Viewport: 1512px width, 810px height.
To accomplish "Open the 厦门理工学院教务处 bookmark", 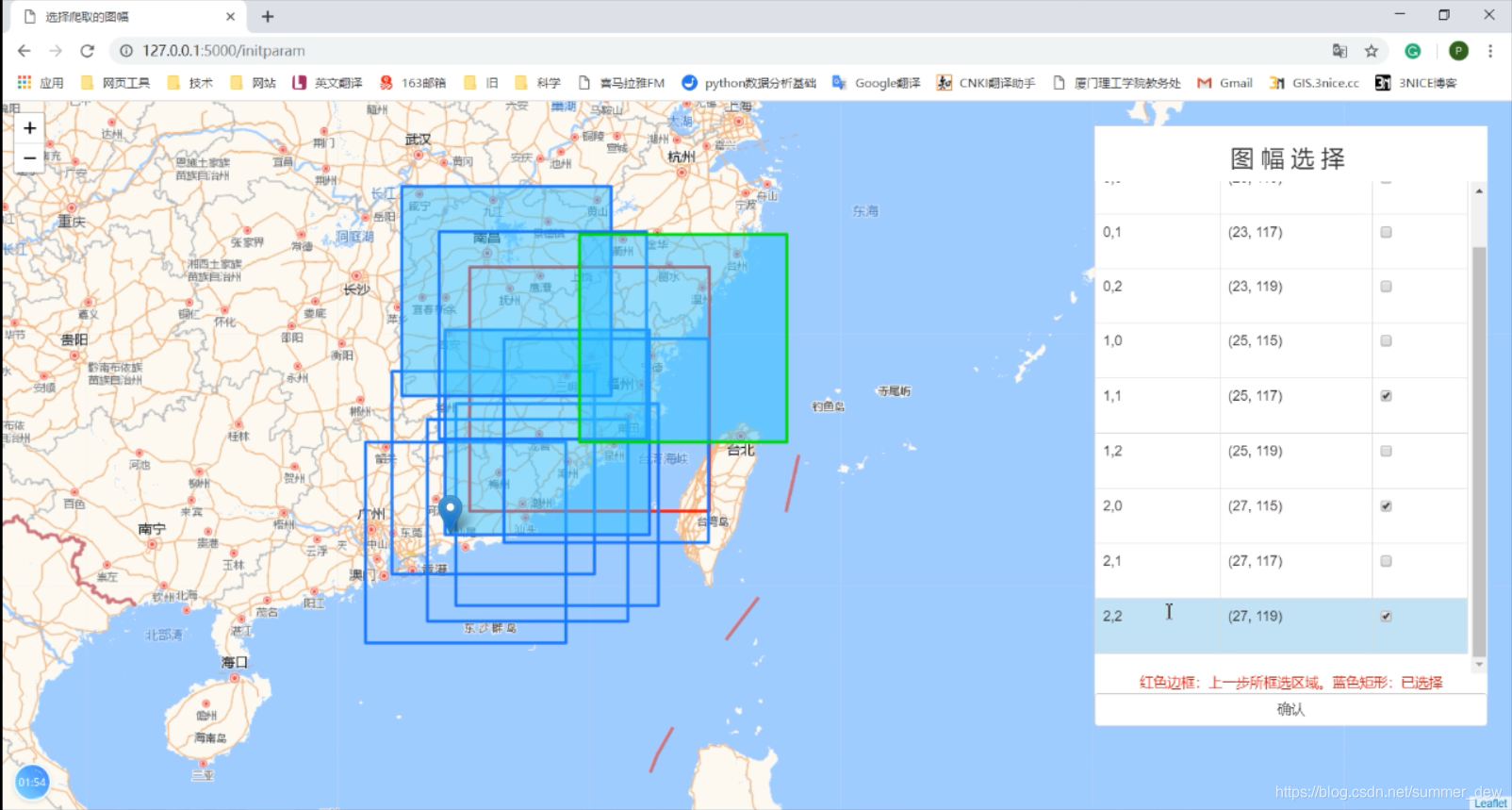I will (1117, 83).
